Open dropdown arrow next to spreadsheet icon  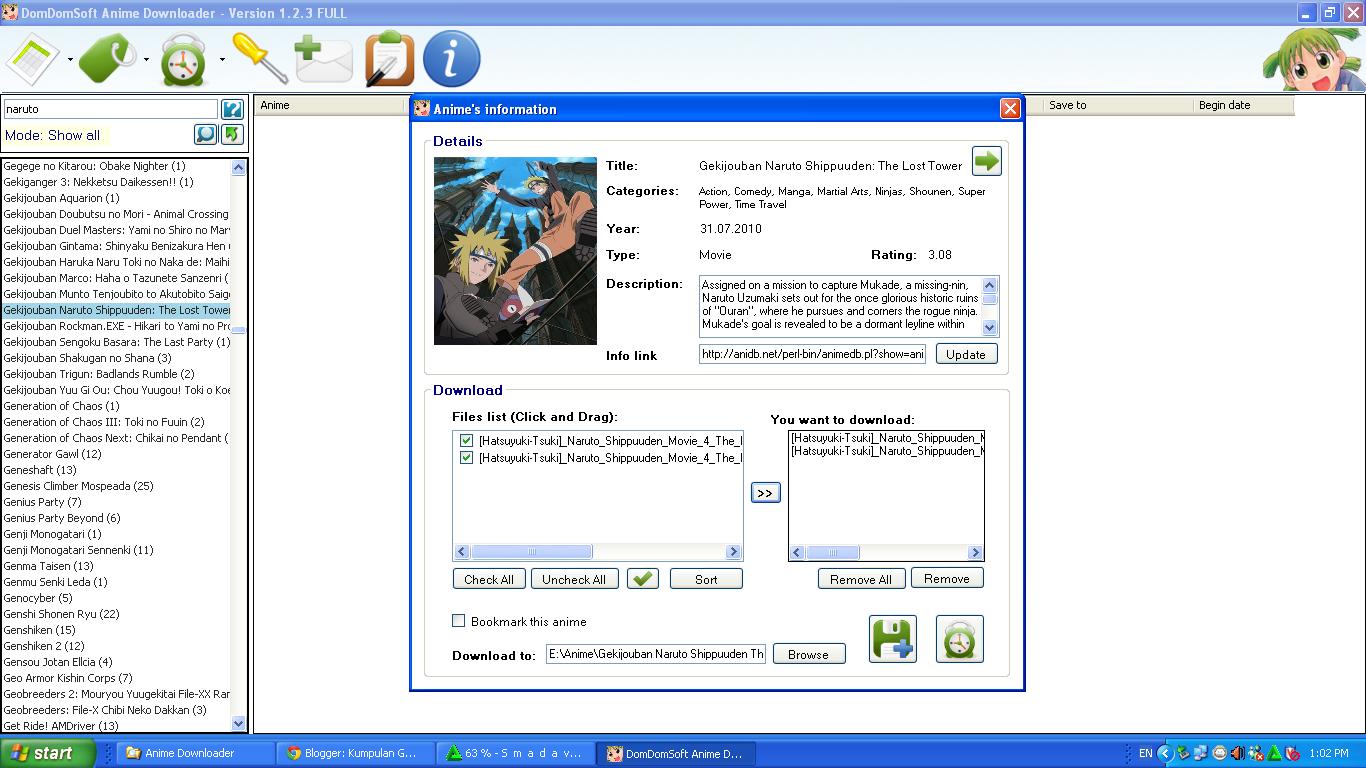pyautogui.click(x=70, y=60)
